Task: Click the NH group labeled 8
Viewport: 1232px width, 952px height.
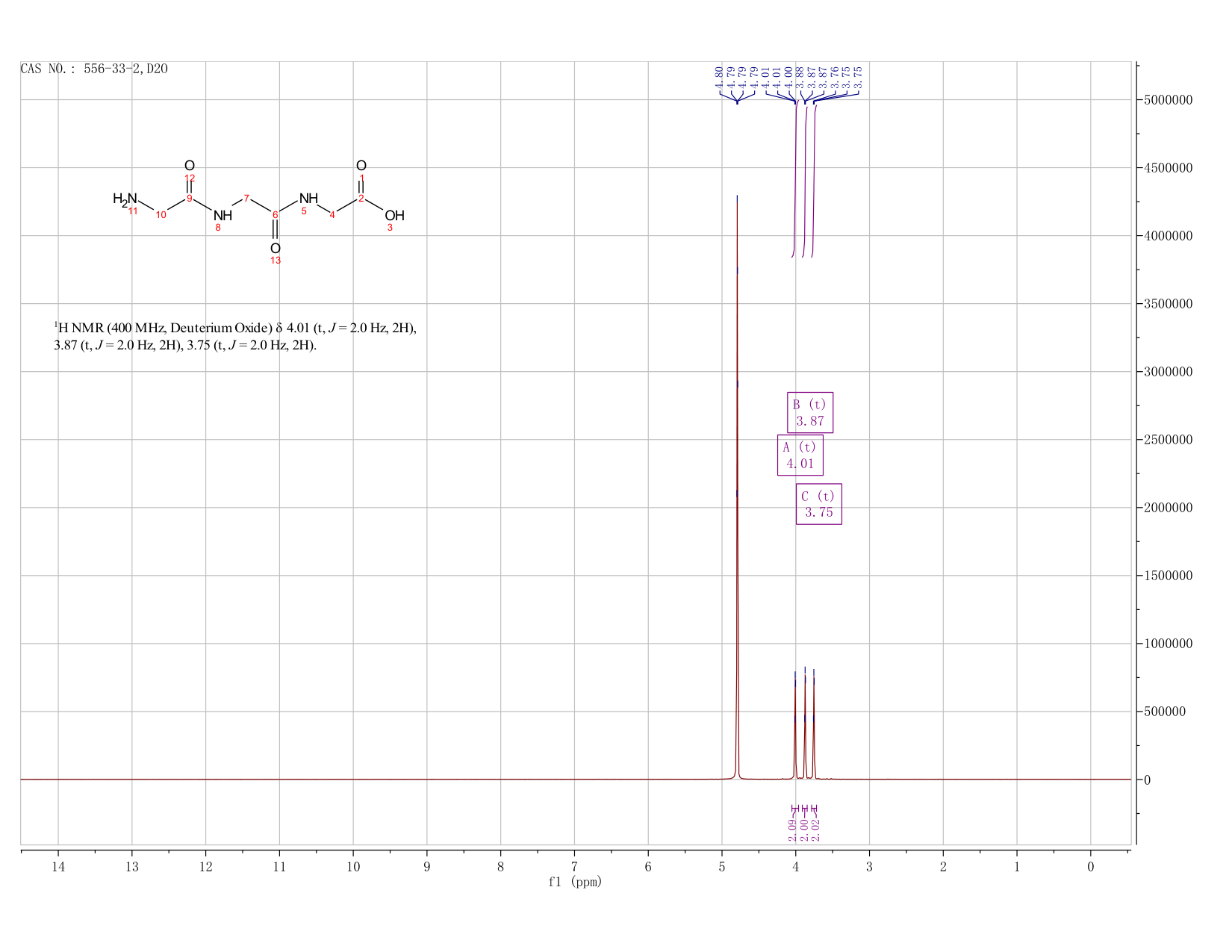Action: (223, 216)
